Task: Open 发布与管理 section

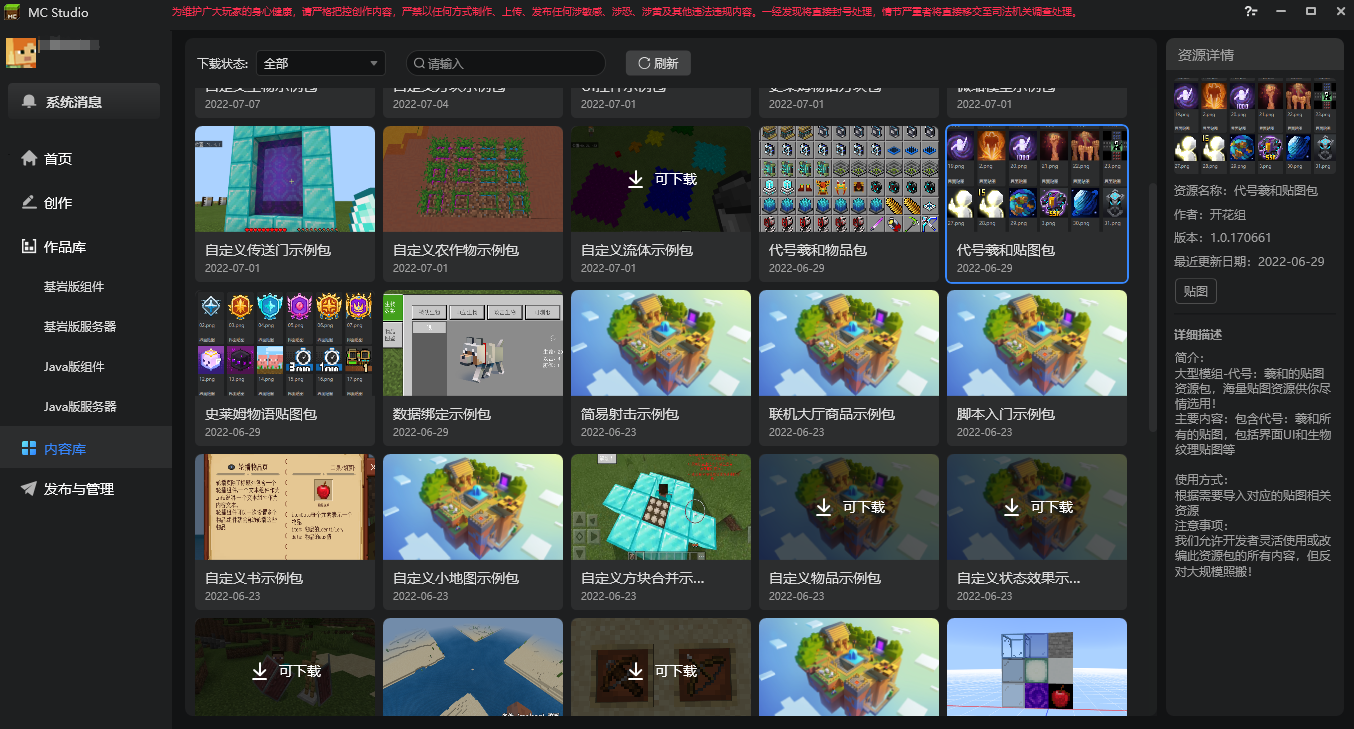Action: (68, 489)
